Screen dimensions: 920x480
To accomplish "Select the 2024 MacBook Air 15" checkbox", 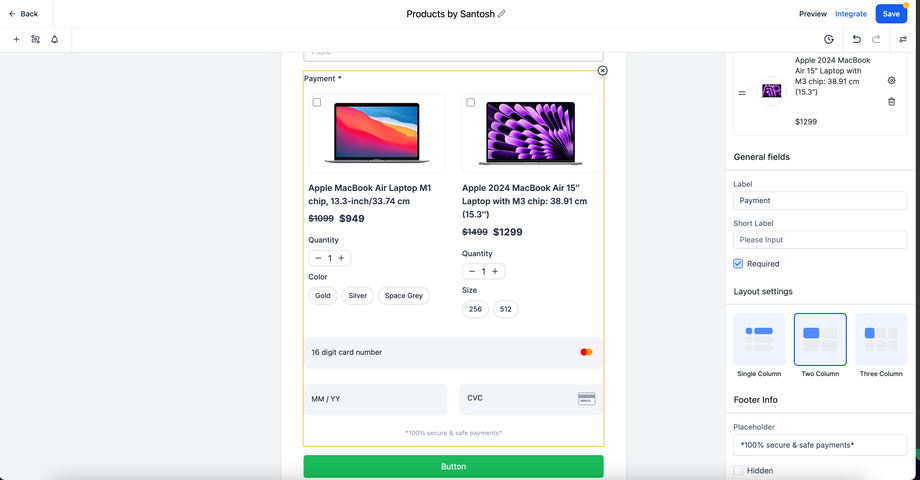I will click(x=471, y=102).
